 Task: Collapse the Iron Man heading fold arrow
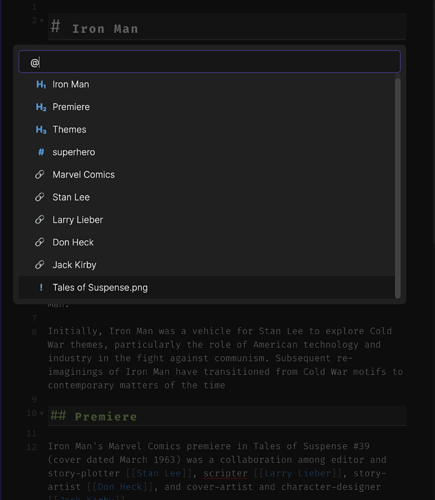click(x=42, y=21)
